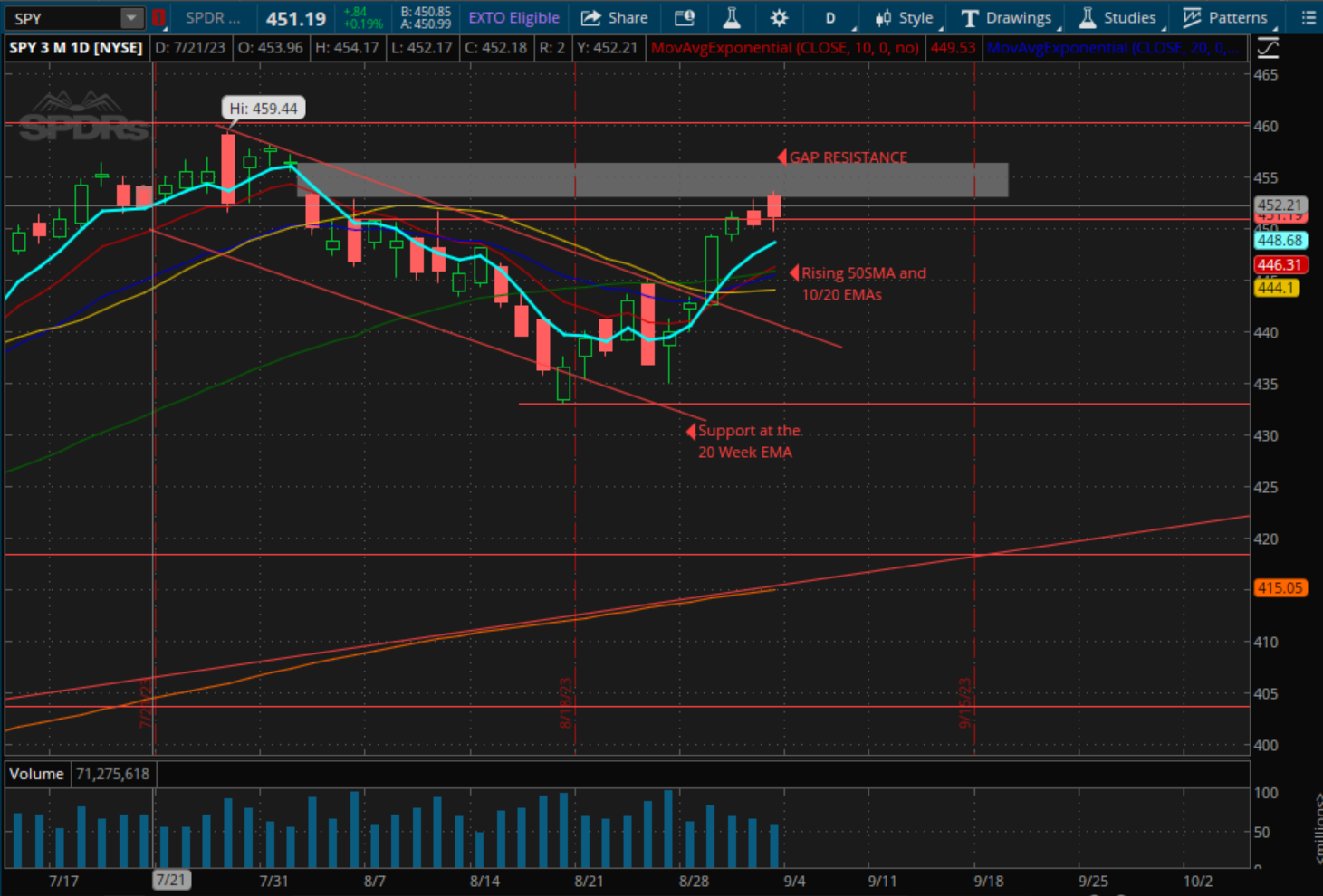Click the 449.53 EMA value readout
This screenshot has width=1323, height=896.
pyautogui.click(x=954, y=47)
